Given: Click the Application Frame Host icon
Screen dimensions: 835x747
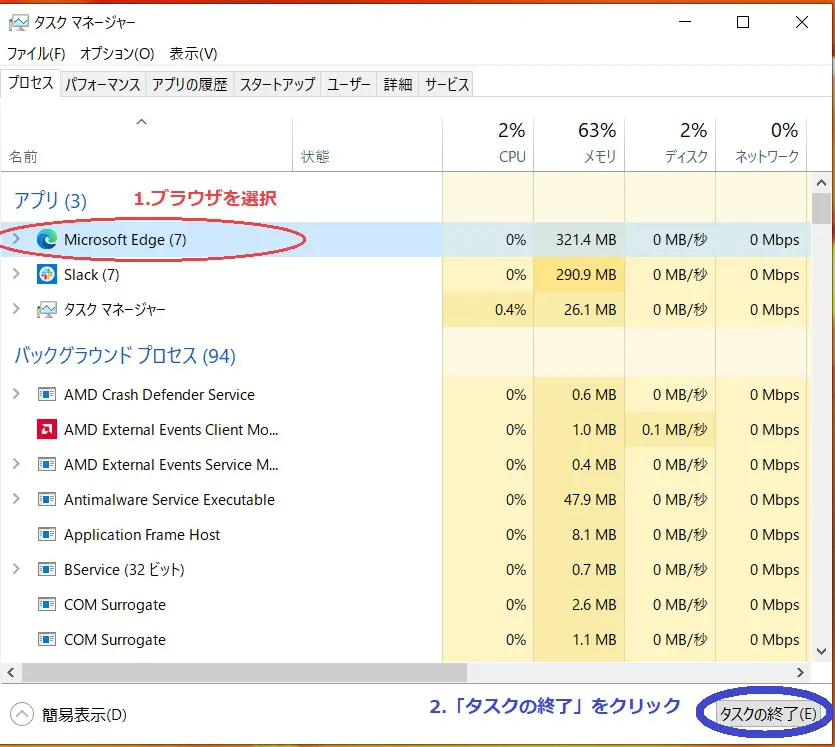Looking at the screenshot, I should tap(47, 535).
